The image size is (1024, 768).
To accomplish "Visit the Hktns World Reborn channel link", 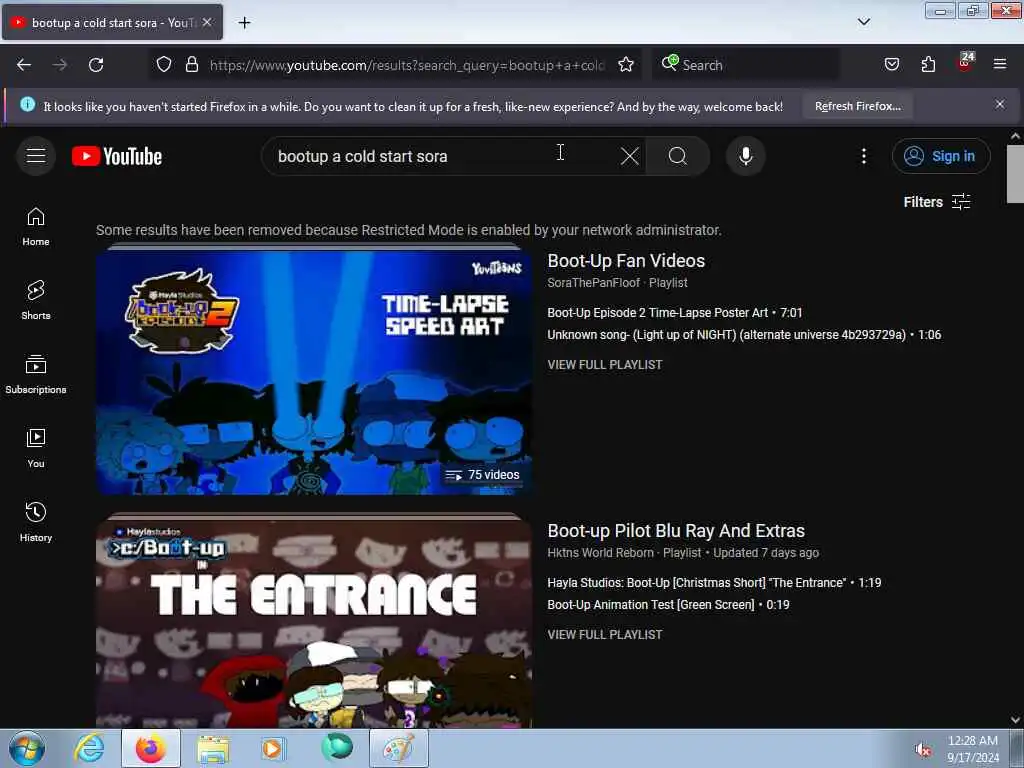I will (600, 553).
